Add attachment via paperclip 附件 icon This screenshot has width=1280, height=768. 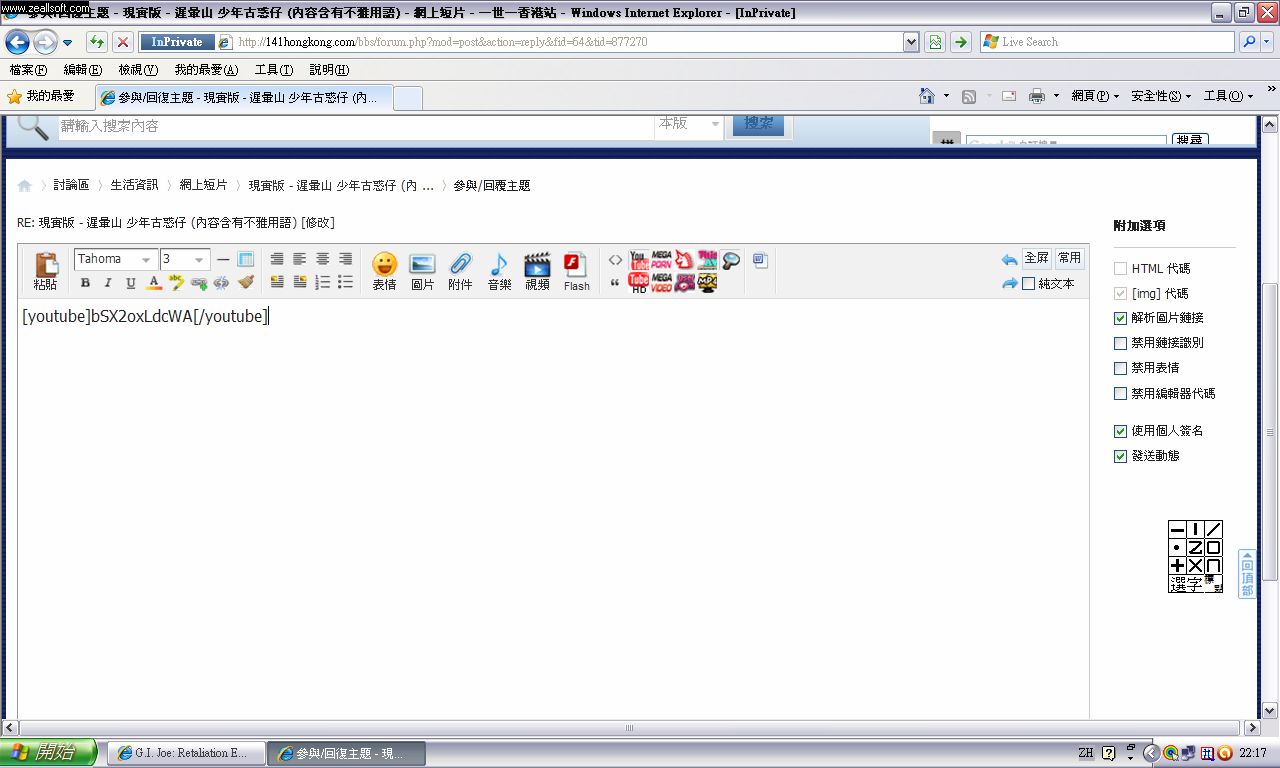[x=460, y=270]
